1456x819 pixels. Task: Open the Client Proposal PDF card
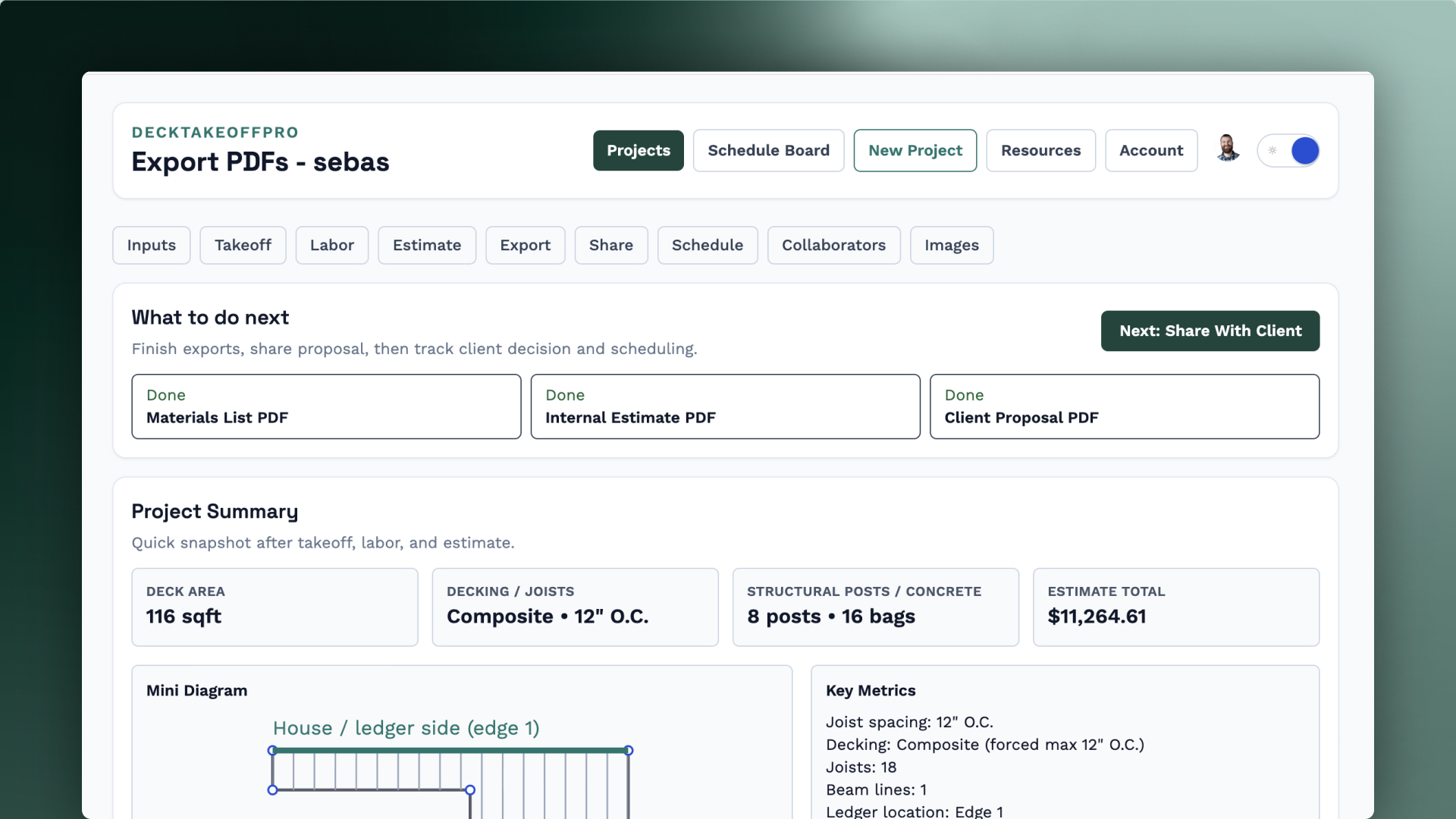[x=1124, y=406]
